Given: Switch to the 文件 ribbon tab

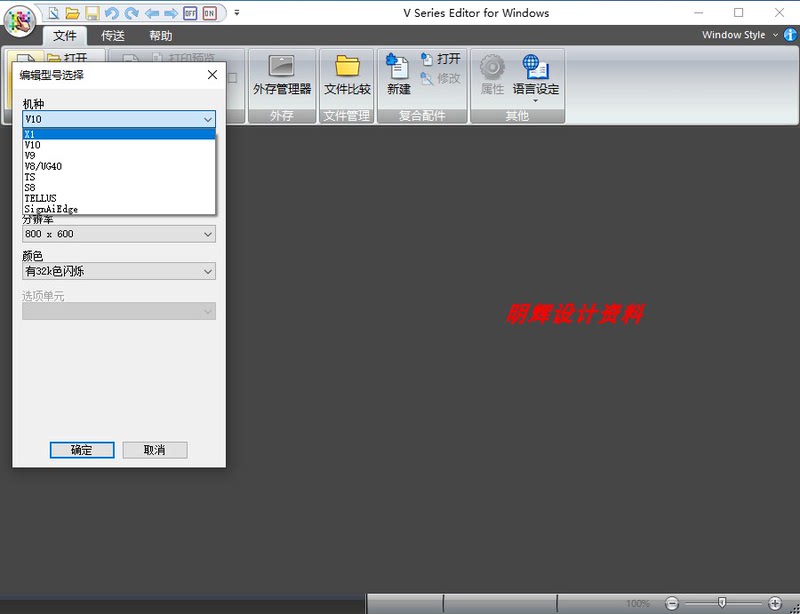Looking at the screenshot, I should pos(65,36).
